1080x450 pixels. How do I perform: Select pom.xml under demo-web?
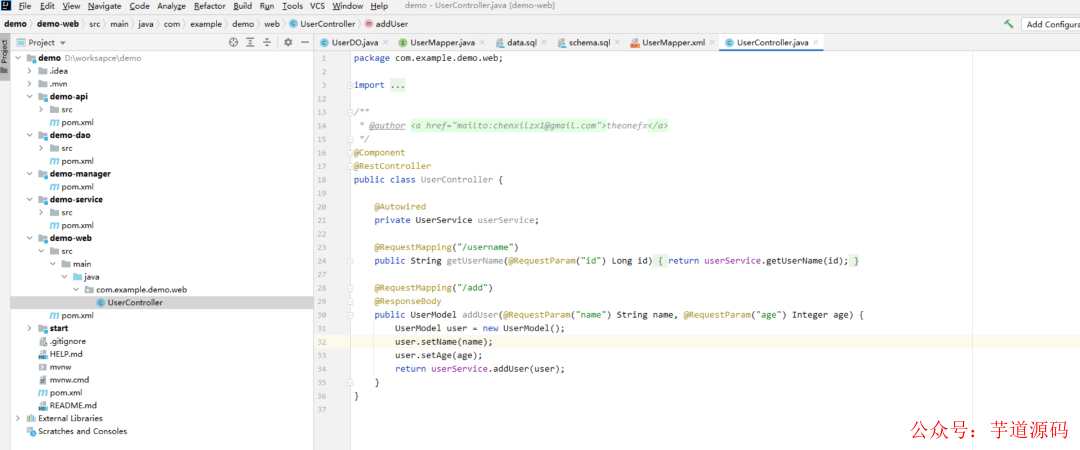click(76, 316)
